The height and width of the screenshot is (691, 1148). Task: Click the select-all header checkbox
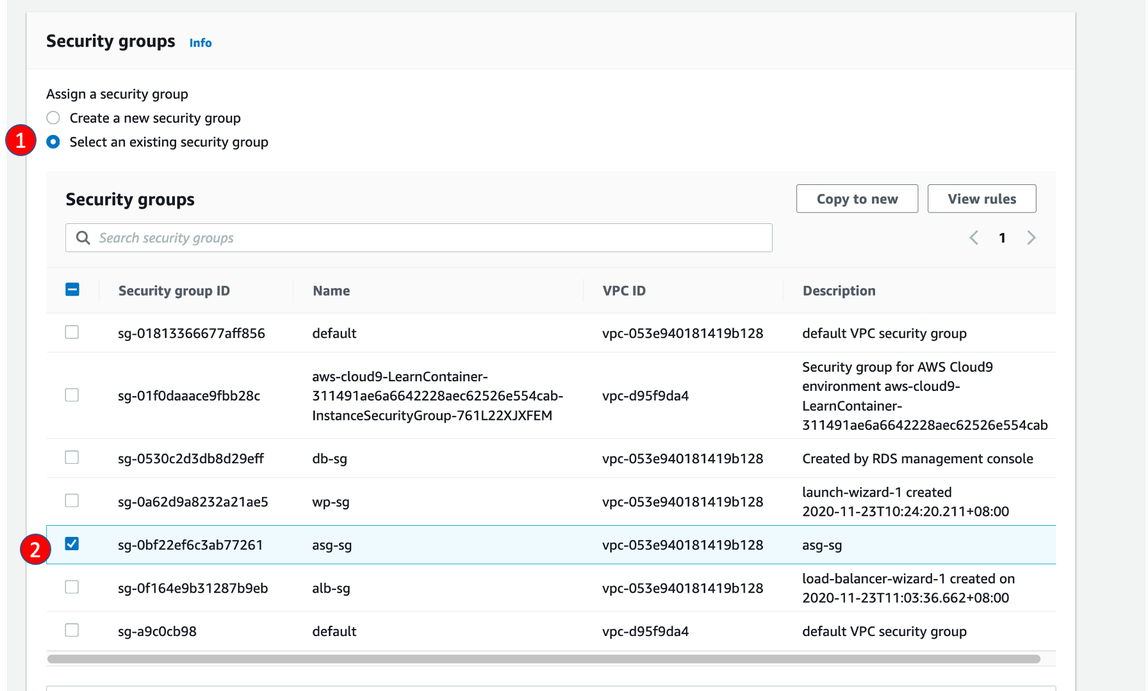(x=72, y=290)
